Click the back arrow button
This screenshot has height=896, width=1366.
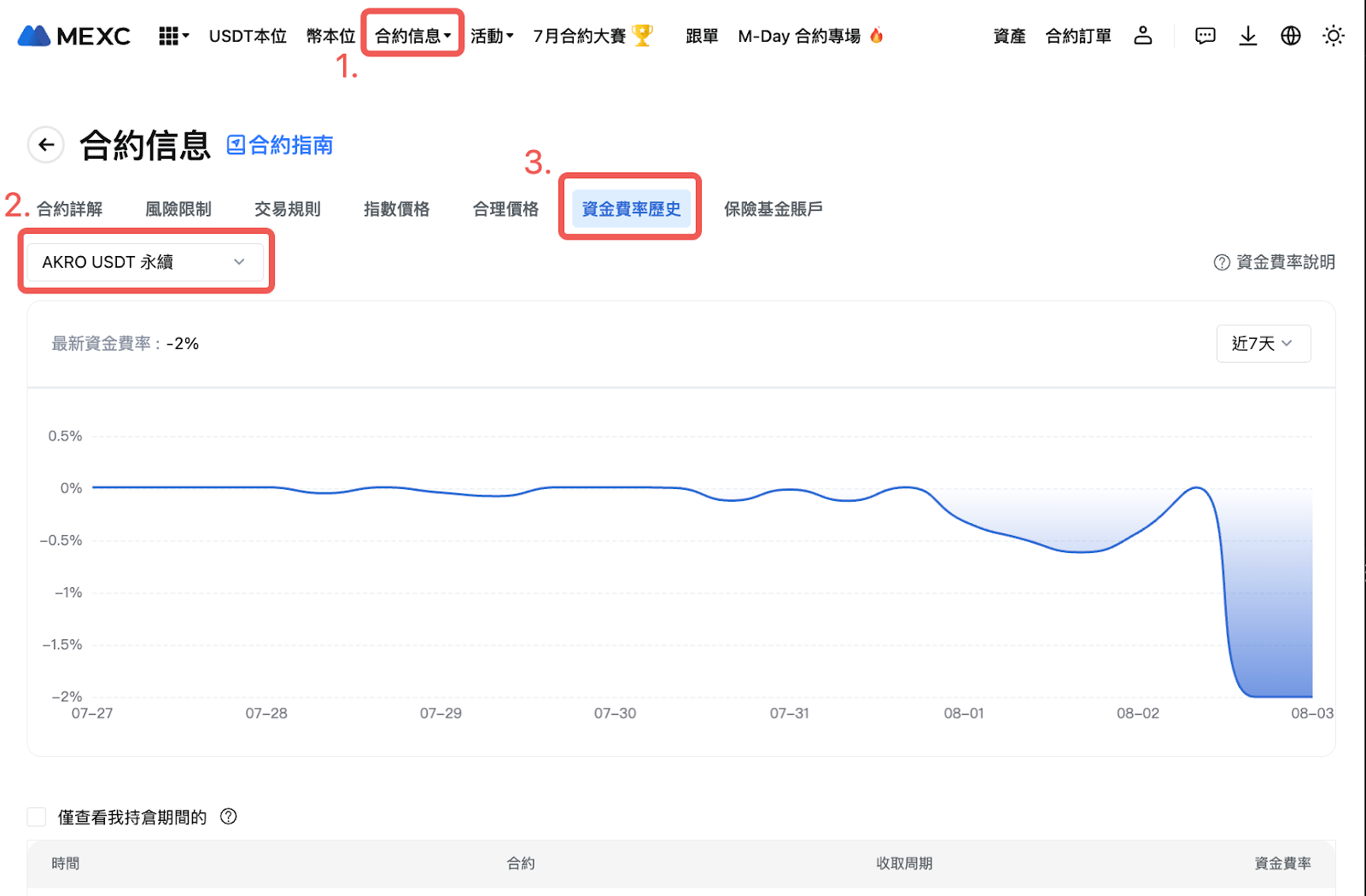click(x=46, y=145)
